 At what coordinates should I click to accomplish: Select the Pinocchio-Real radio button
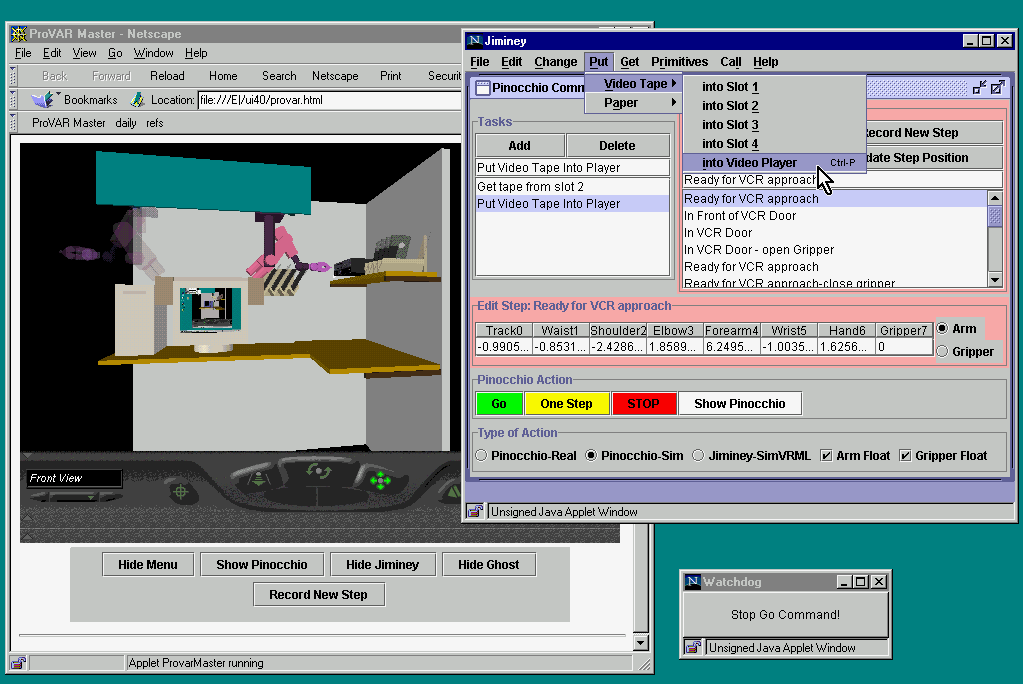481,456
